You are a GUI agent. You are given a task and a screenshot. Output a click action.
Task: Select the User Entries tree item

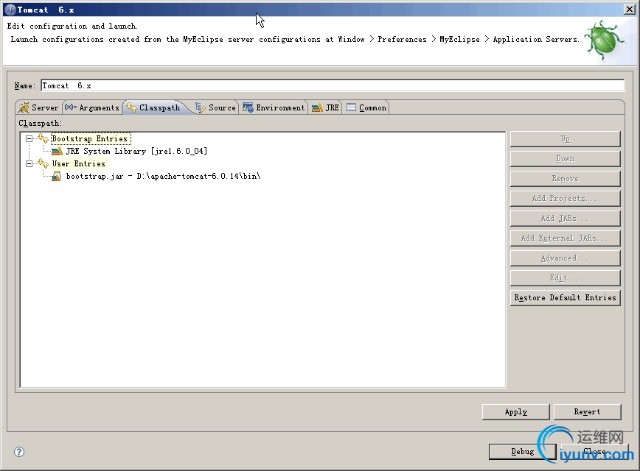click(x=78, y=164)
